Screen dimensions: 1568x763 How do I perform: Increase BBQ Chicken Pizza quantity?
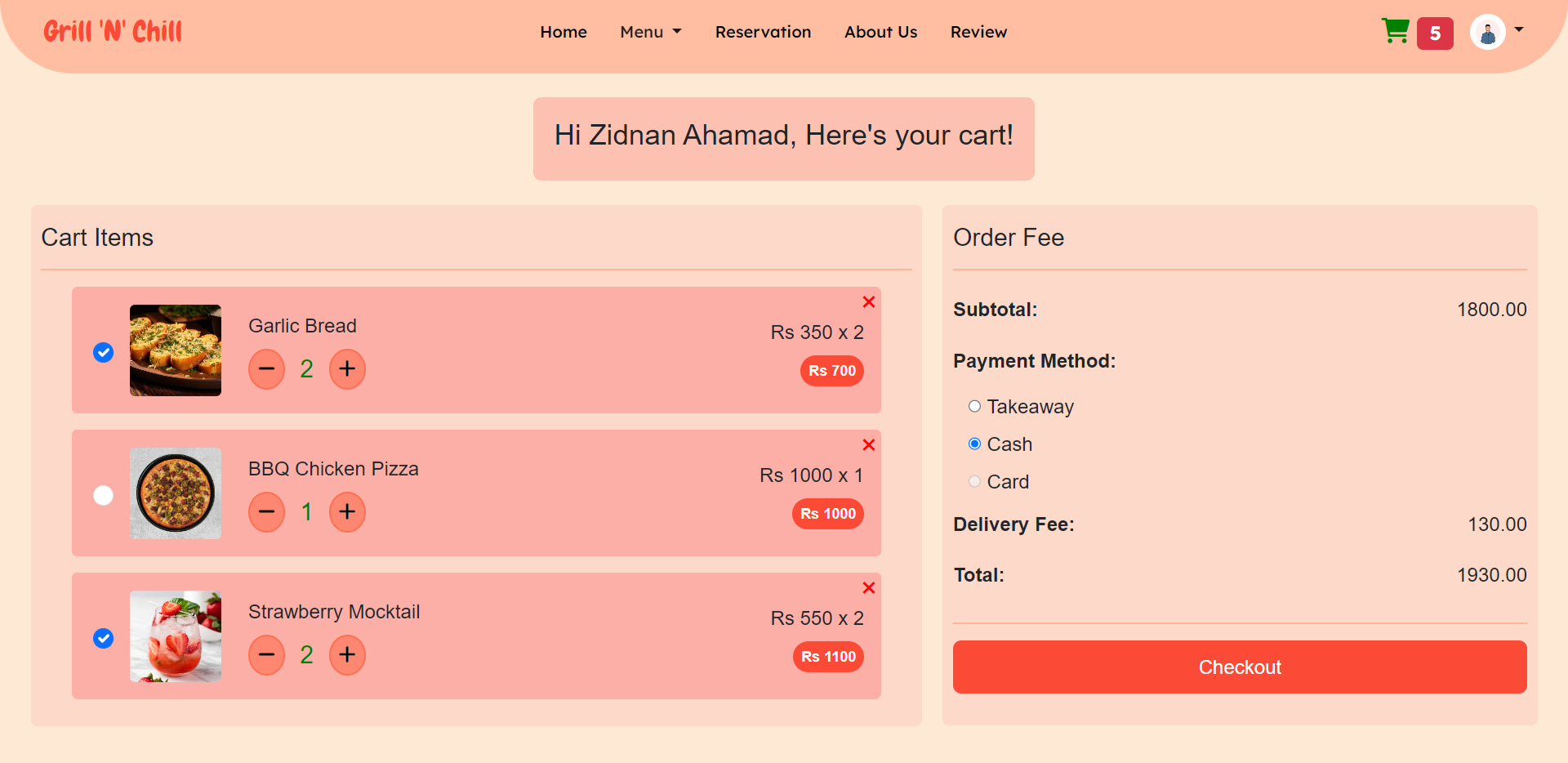click(x=347, y=512)
